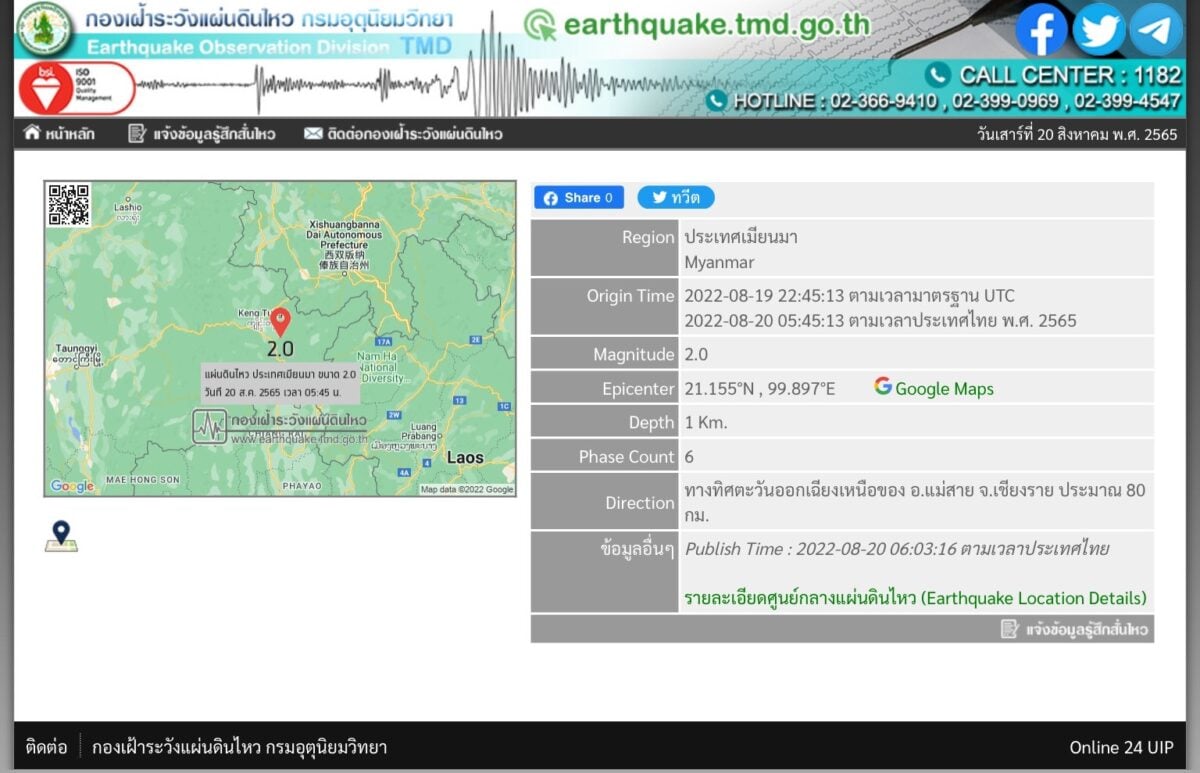Click the red epicenter marker on map
The width and height of the screenshot is (1200, 773).
point(281,321)
